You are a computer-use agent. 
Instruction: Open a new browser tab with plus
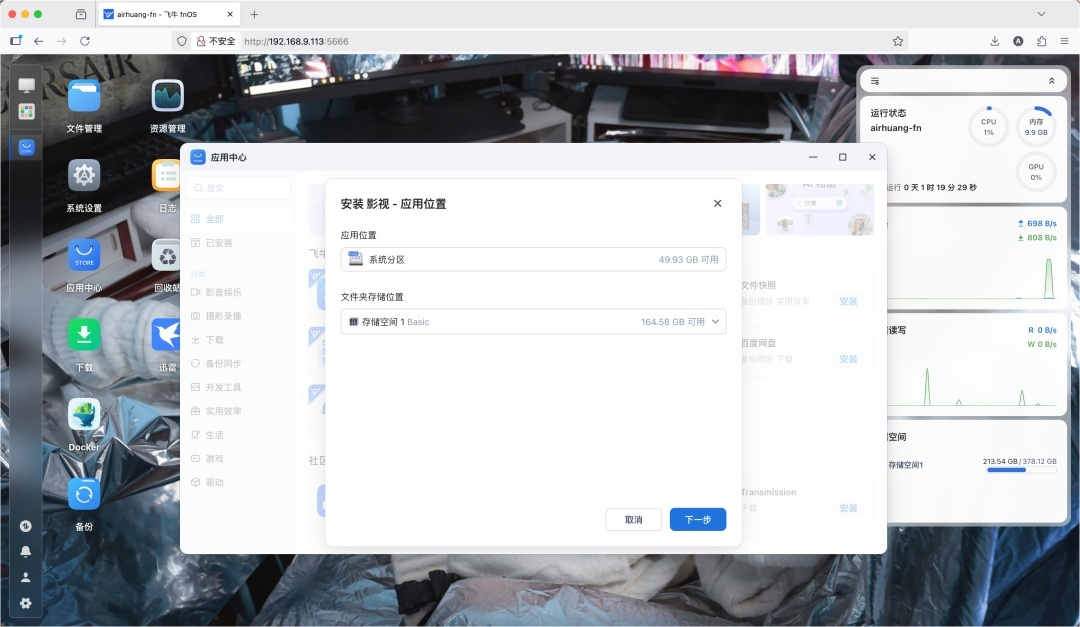[254, 14]
